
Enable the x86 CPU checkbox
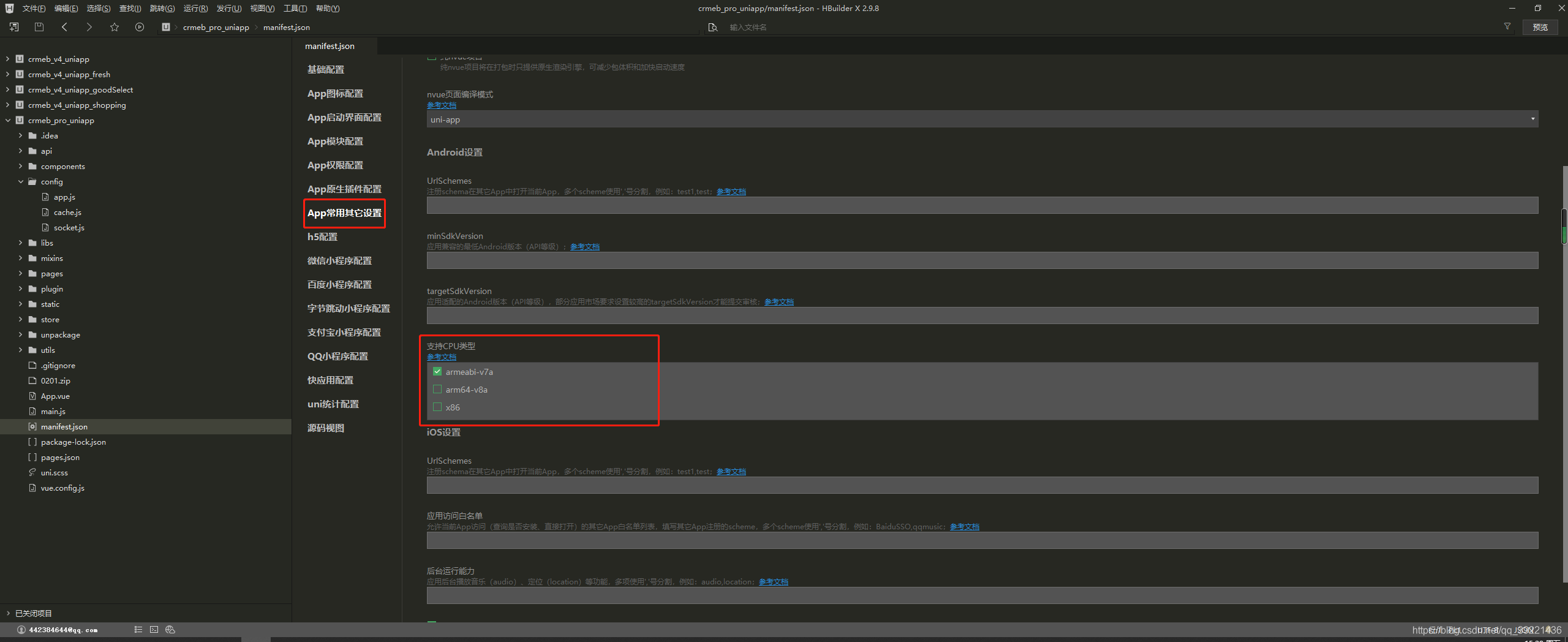[437, 407]
